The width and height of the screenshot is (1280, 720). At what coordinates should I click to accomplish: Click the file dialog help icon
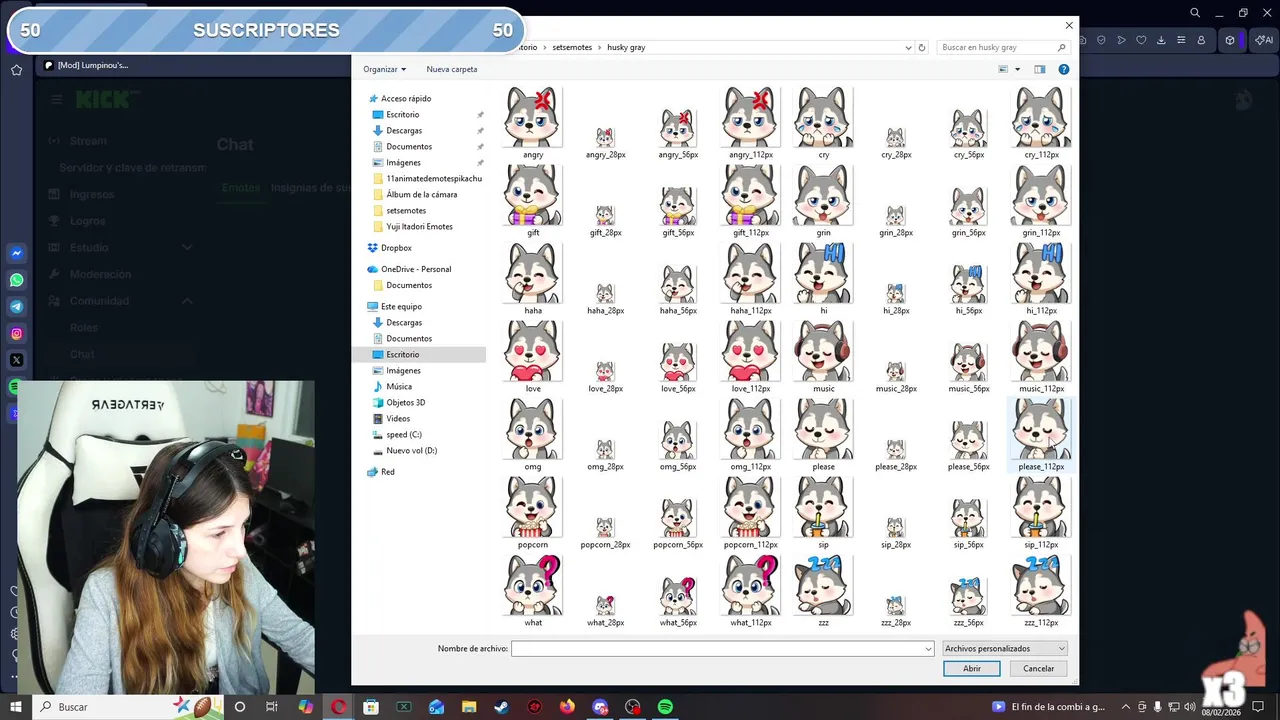(x=1064, y=69)
